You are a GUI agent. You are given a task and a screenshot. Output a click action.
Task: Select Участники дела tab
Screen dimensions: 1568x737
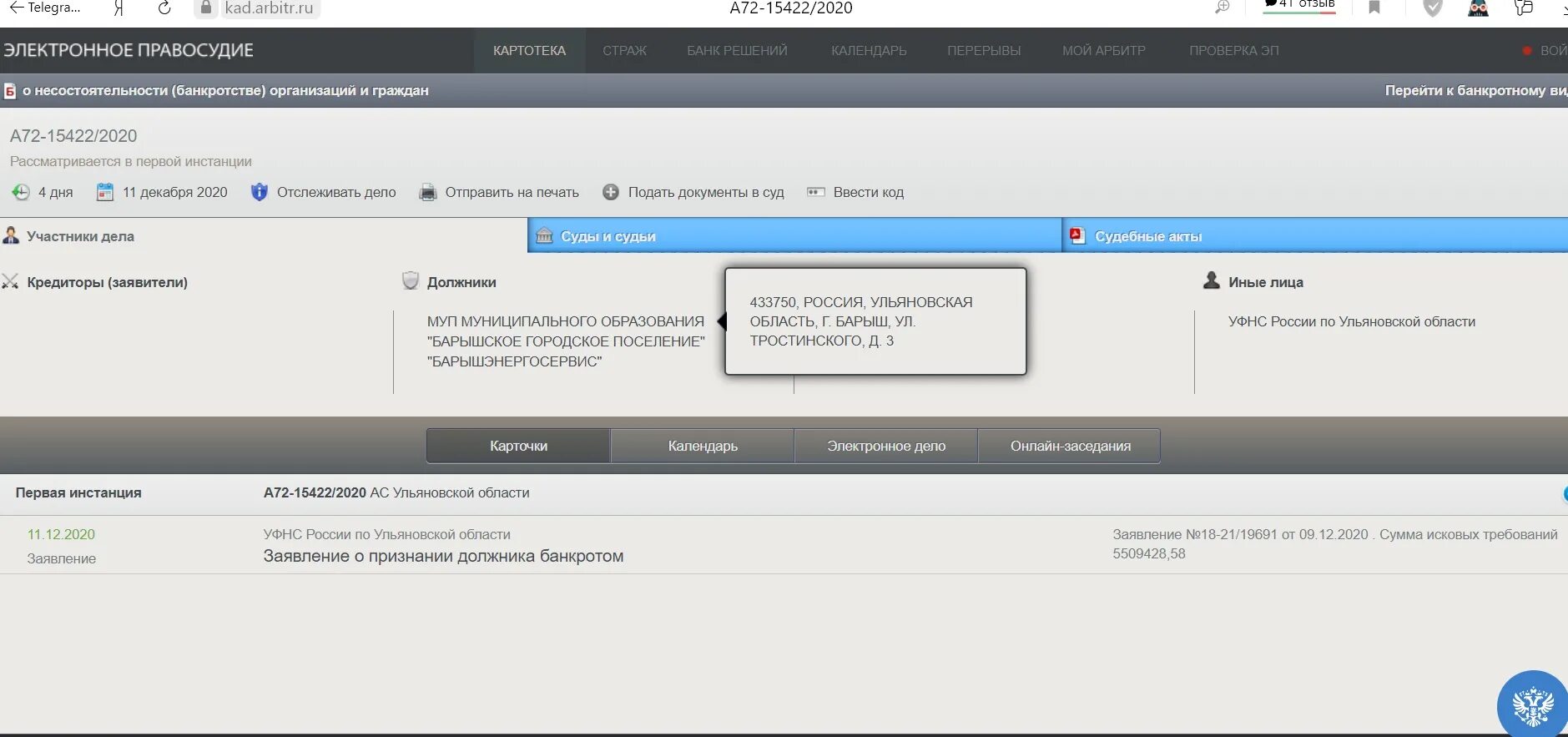pyautogui.click(x=264, y=236)
